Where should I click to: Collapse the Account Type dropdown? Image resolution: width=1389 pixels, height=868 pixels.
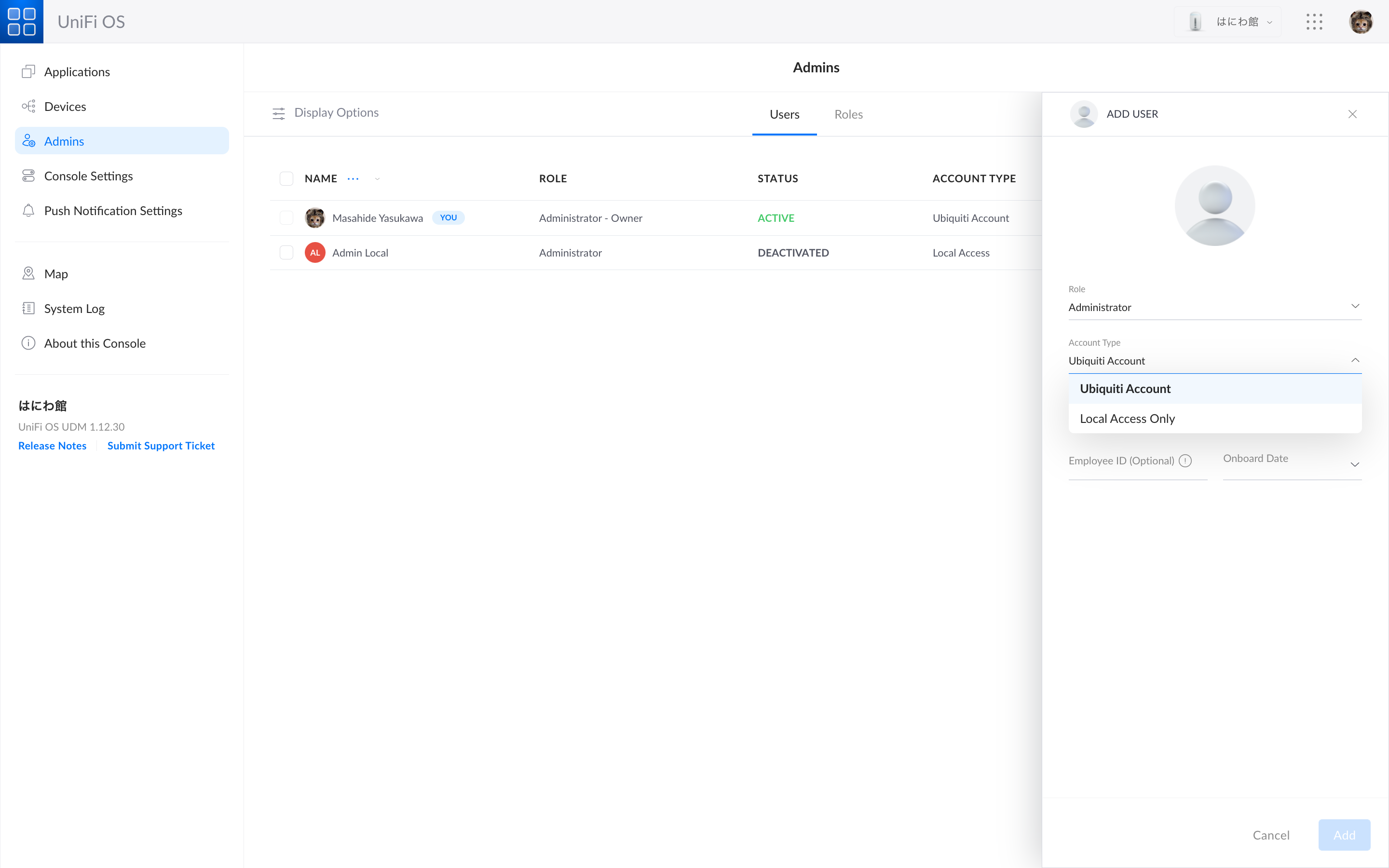pos(1214,361)
